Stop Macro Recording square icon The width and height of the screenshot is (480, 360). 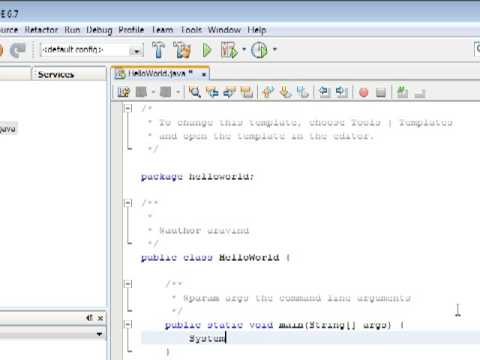(x=381, y=92)
